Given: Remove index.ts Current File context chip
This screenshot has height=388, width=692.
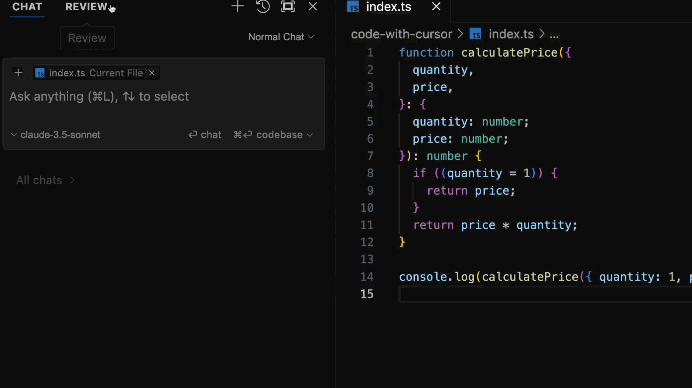Looking at the screenshot, I should tap(152, 73).
